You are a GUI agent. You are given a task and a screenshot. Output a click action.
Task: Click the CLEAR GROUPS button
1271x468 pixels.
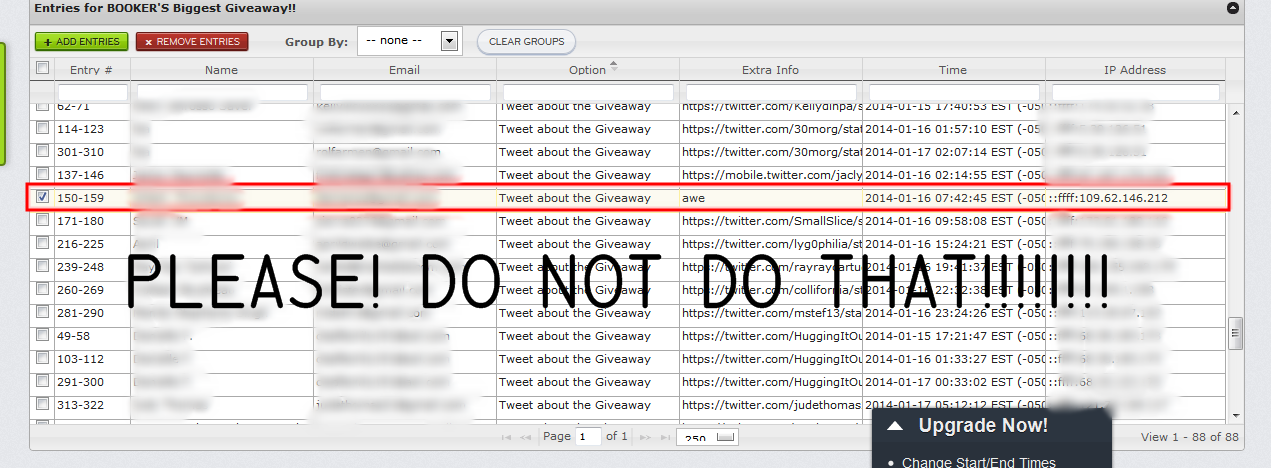[x=526, y=42]
